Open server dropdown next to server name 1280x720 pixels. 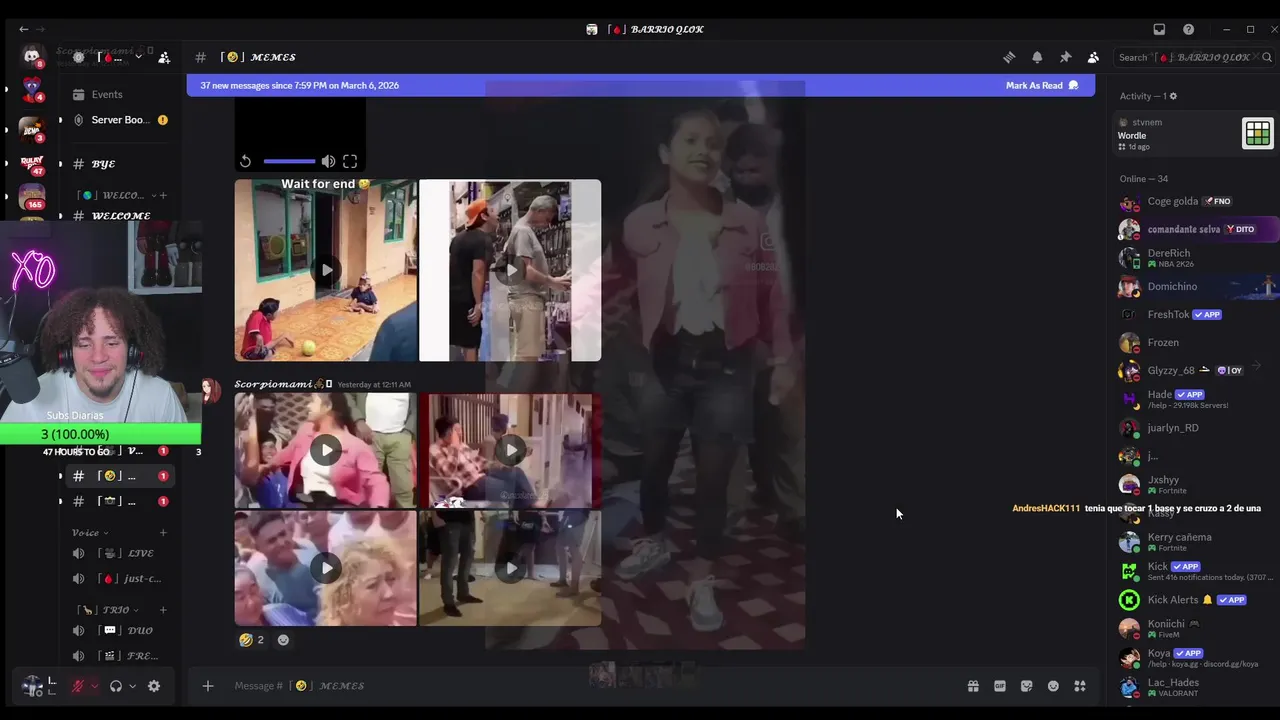tap(138, 57)
